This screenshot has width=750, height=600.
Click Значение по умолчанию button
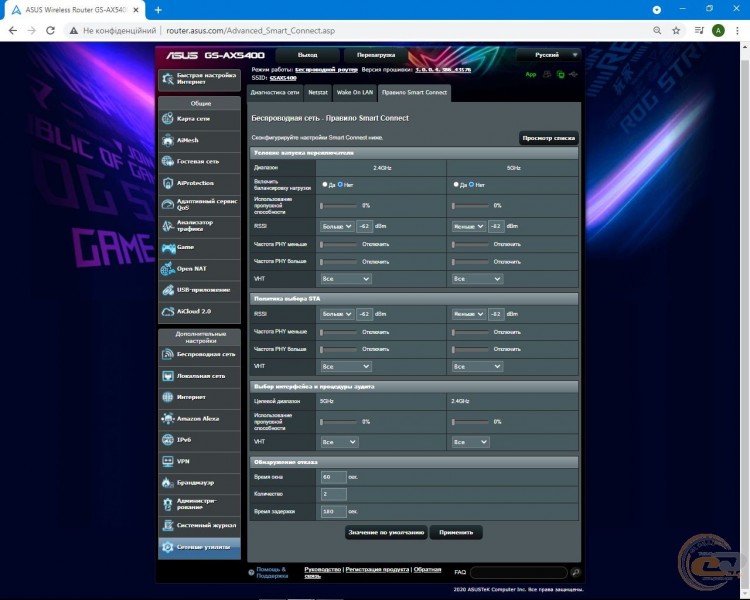click(x=386, y=533)
